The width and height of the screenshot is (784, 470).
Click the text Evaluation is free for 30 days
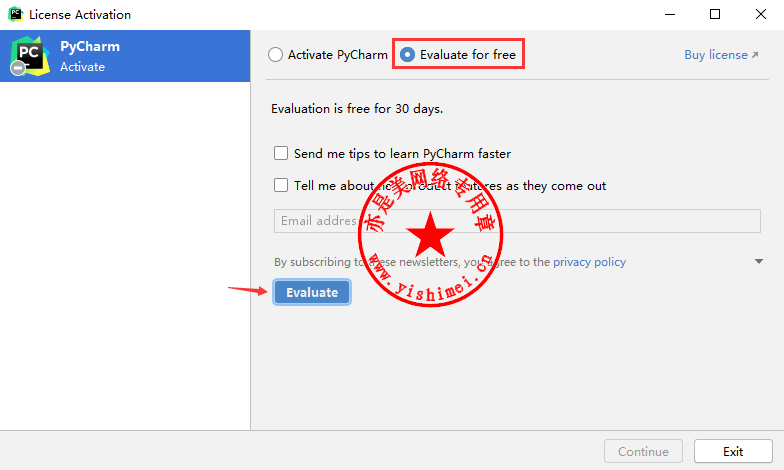(x=357, y=108)
